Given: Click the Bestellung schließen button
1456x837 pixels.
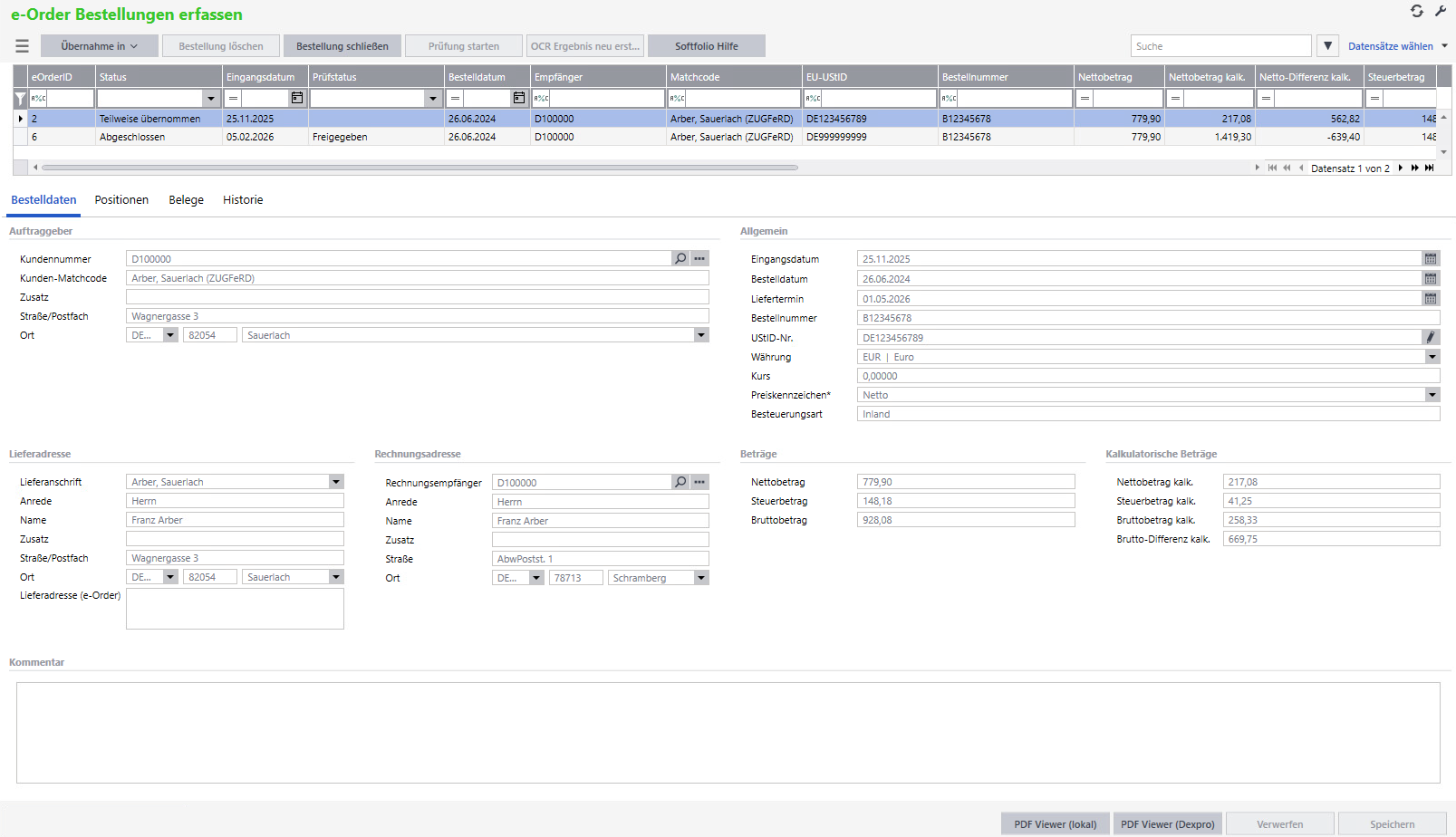Looking at the screenshot, I should tap(342, 46).
